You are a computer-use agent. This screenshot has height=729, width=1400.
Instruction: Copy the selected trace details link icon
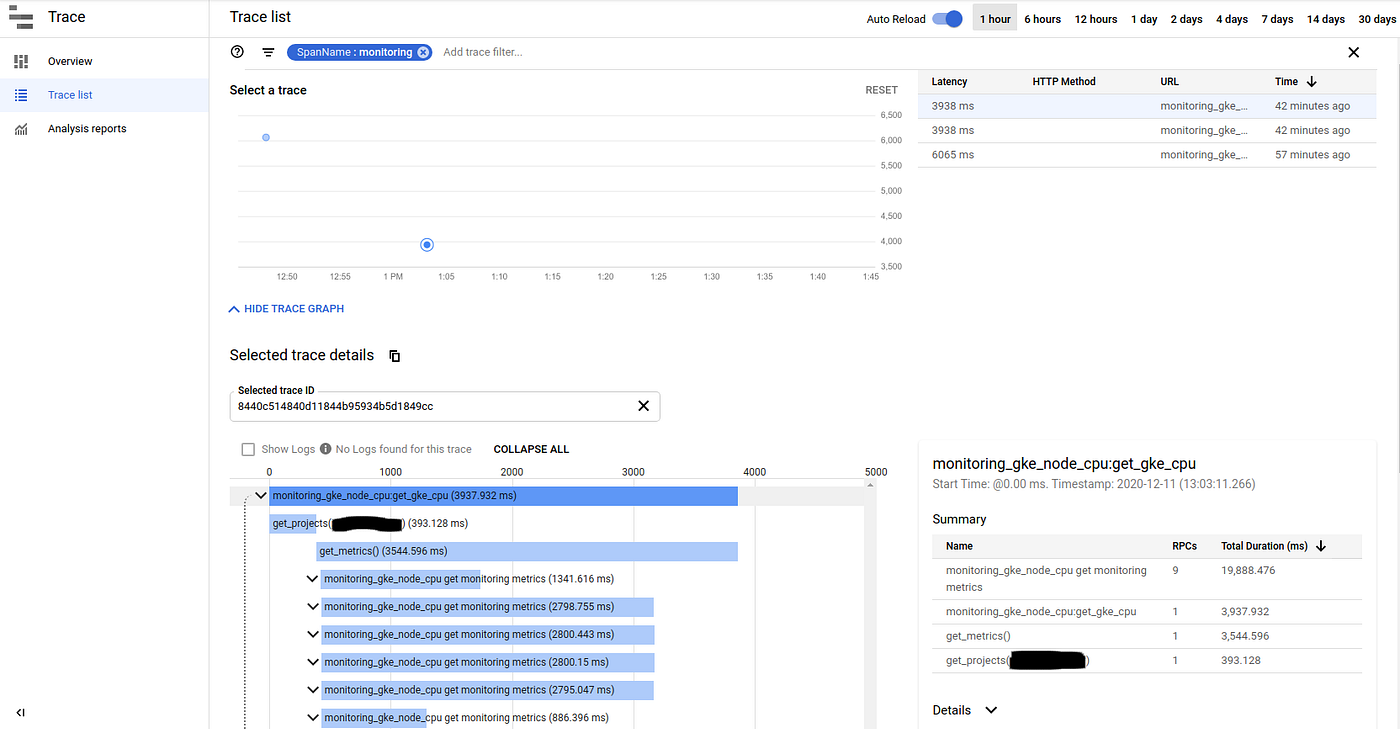click(394, 356)
